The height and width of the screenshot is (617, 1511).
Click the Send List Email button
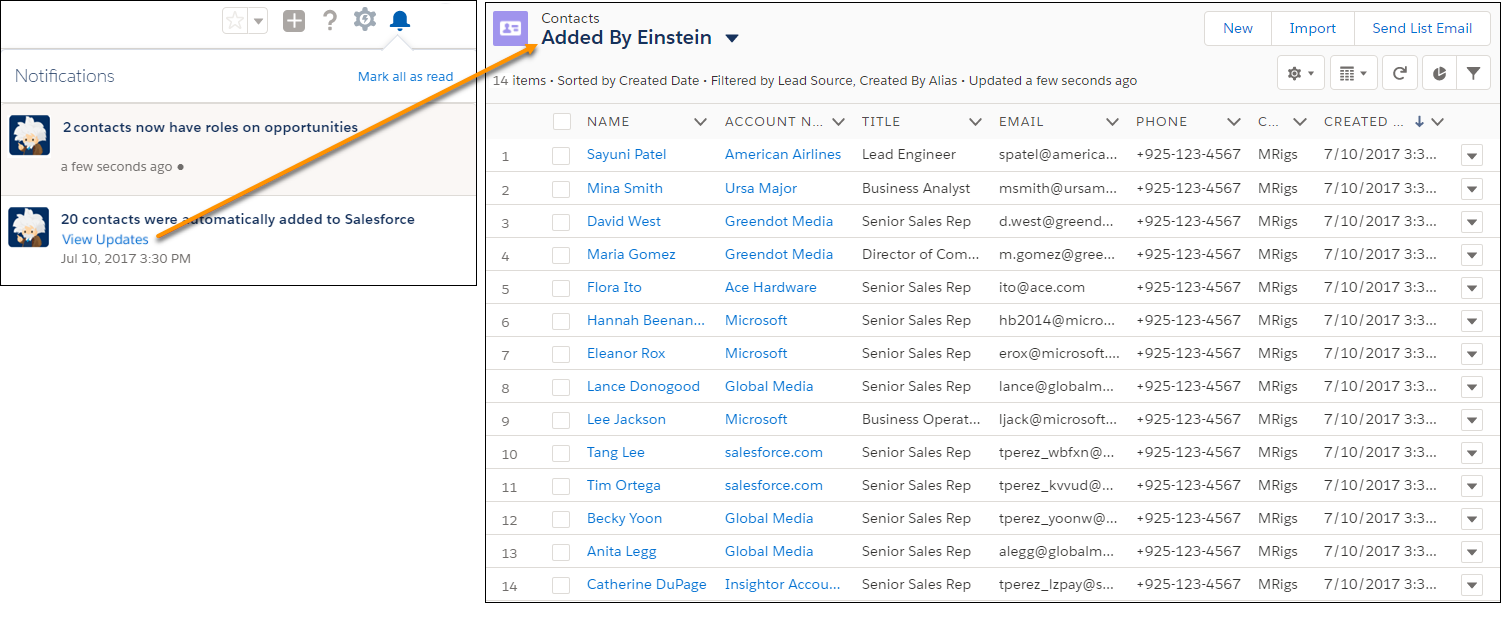pos(1422,28)
